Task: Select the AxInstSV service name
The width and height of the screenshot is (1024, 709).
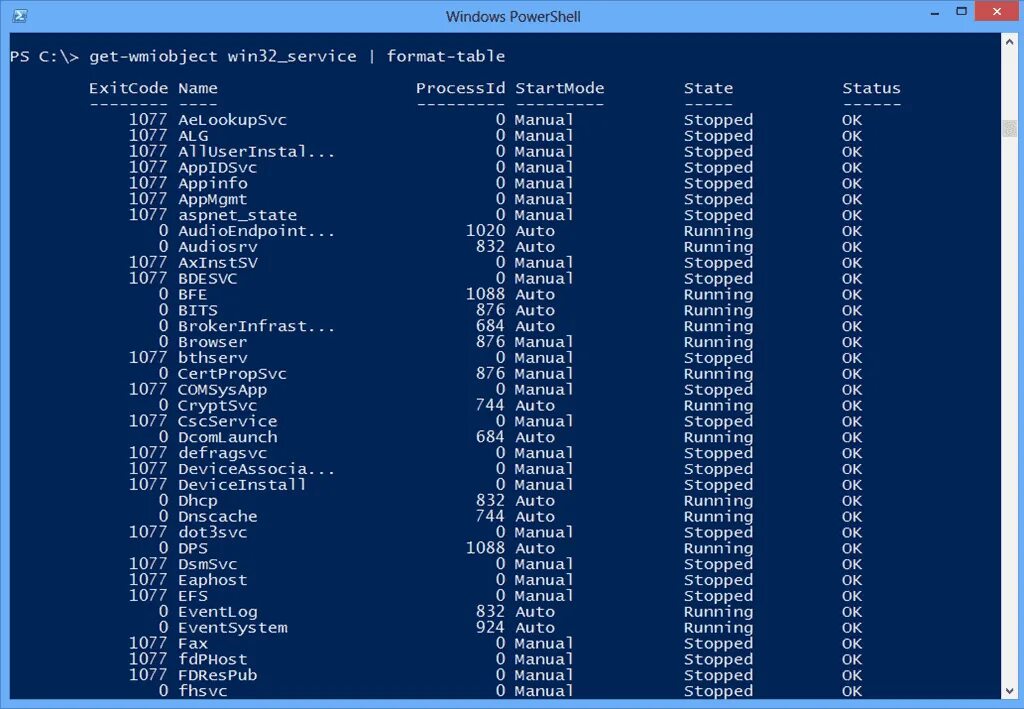Action: (217, 262)
